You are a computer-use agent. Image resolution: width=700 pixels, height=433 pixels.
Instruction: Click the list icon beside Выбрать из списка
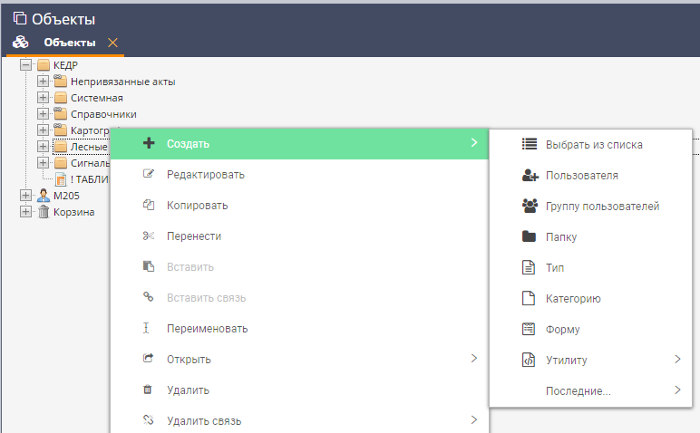coord(530,144)
